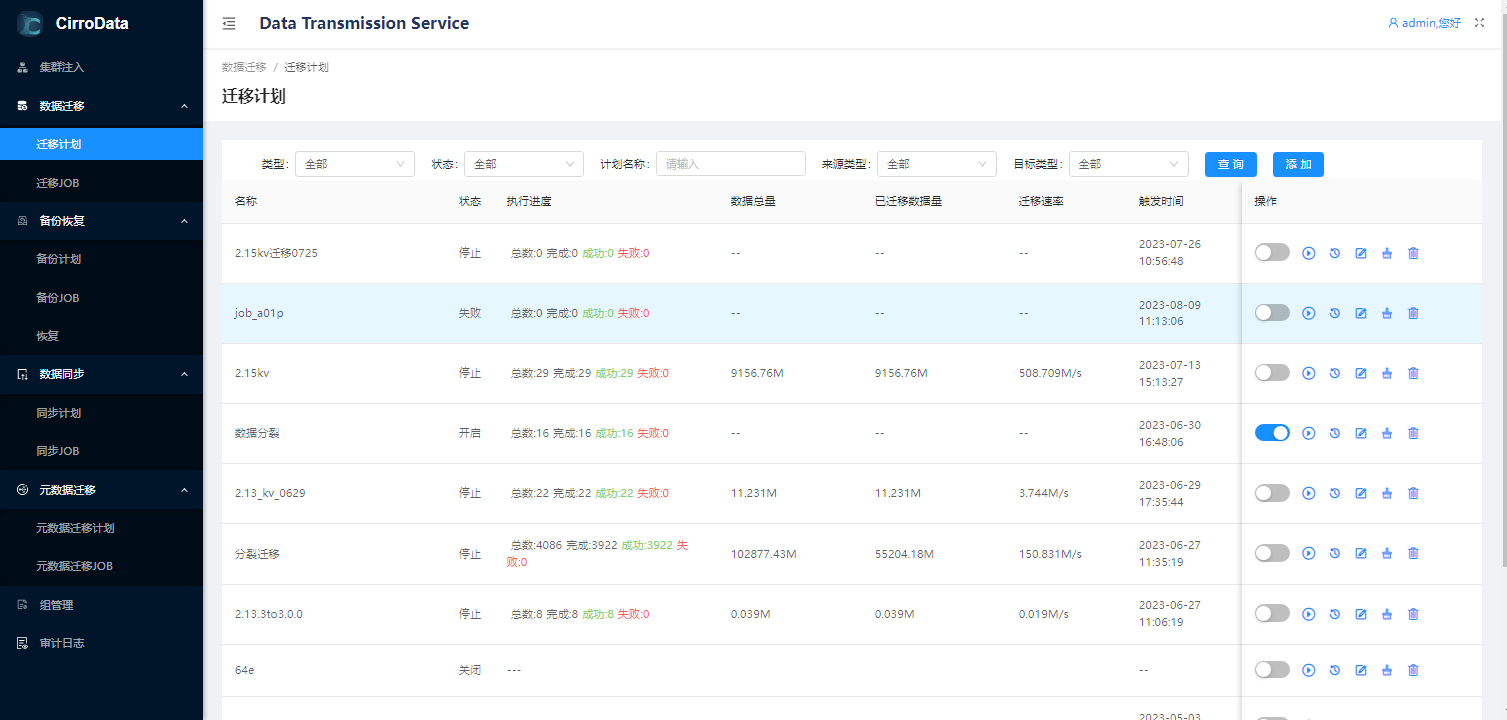Click the broom icon for 2.13_kv_0629
This screenshot has width=1507, height=720.
[1387, 493]
